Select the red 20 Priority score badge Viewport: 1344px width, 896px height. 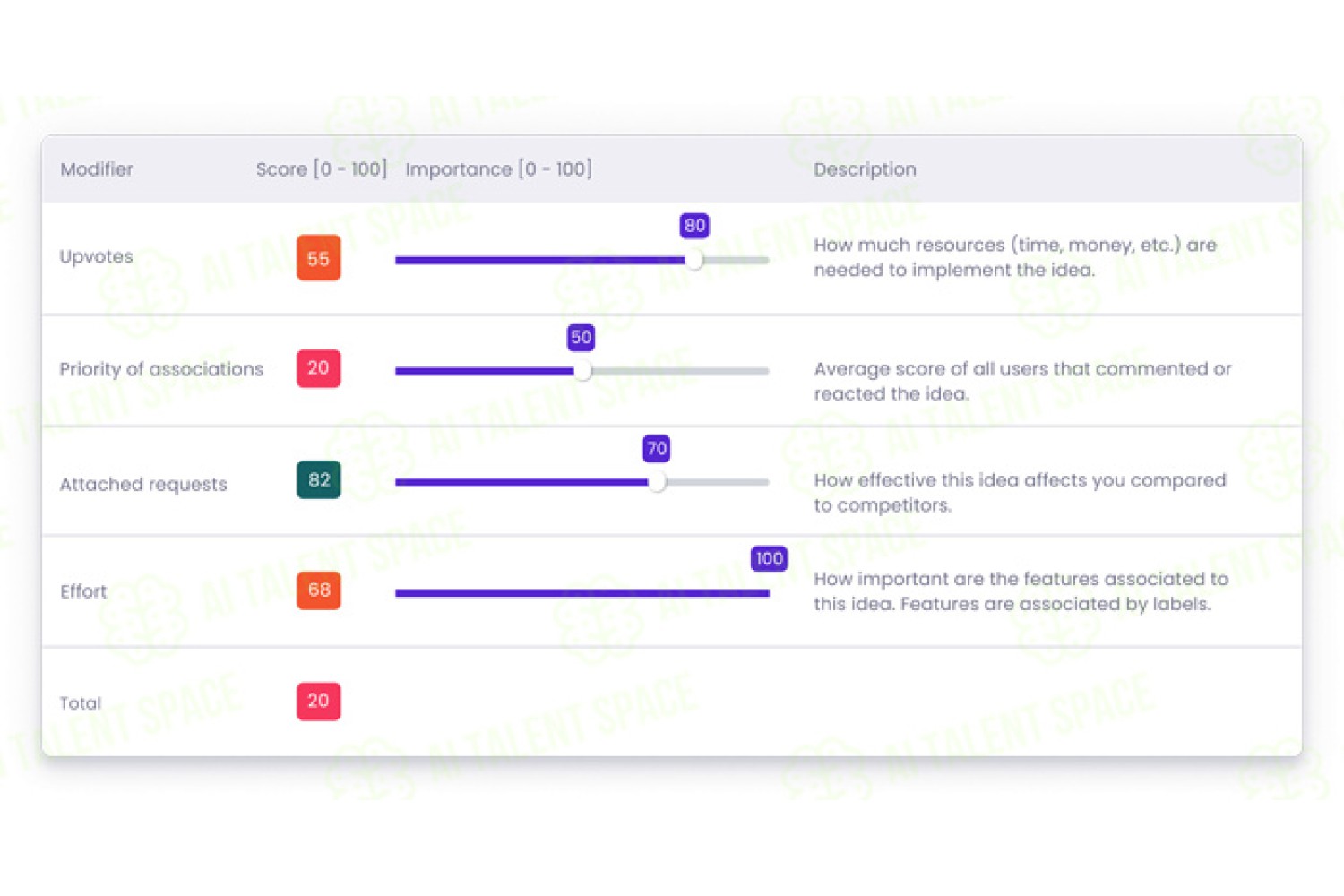[x=319, y=368]
